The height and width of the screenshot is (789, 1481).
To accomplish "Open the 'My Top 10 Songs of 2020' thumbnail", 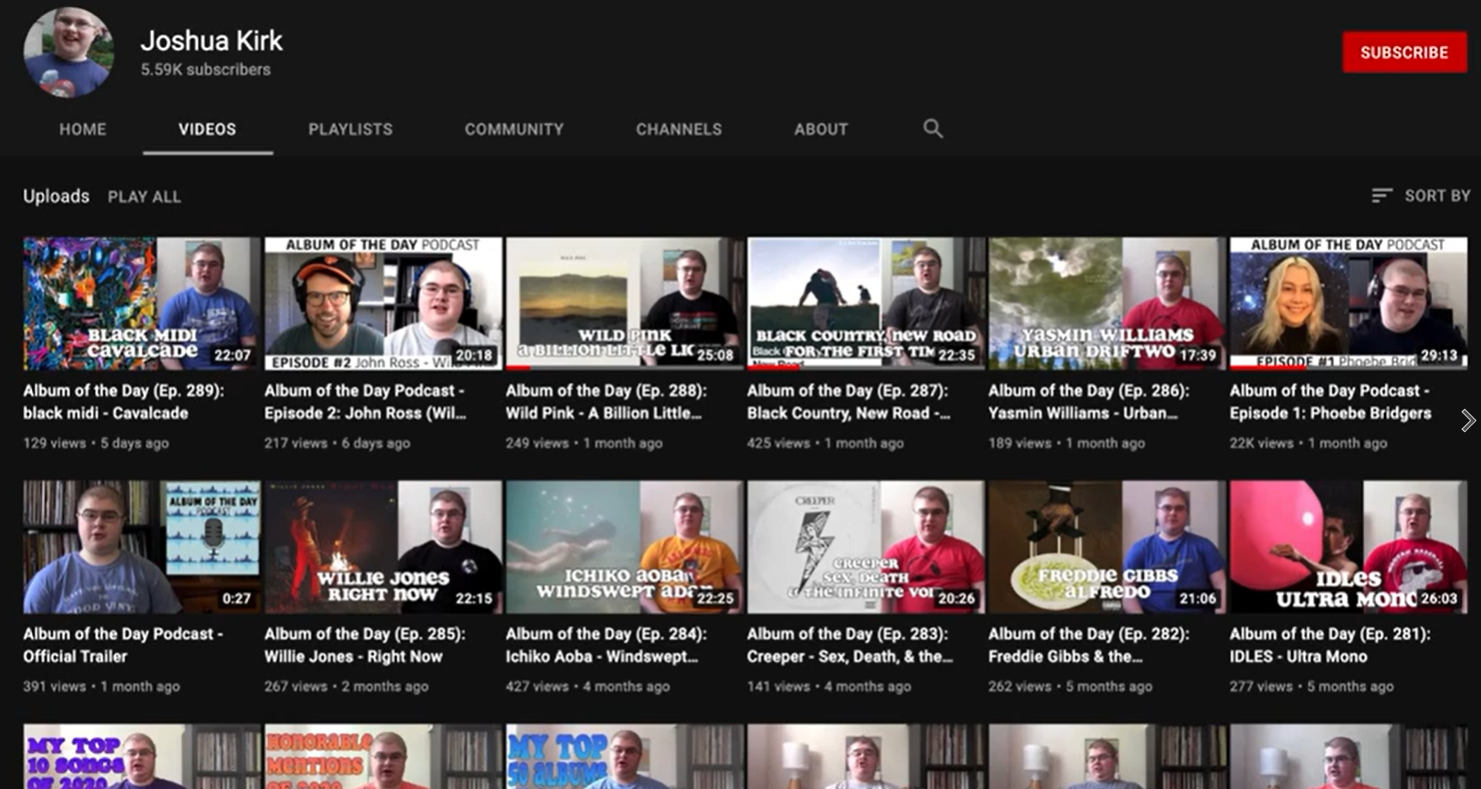I will click(141, 757).
